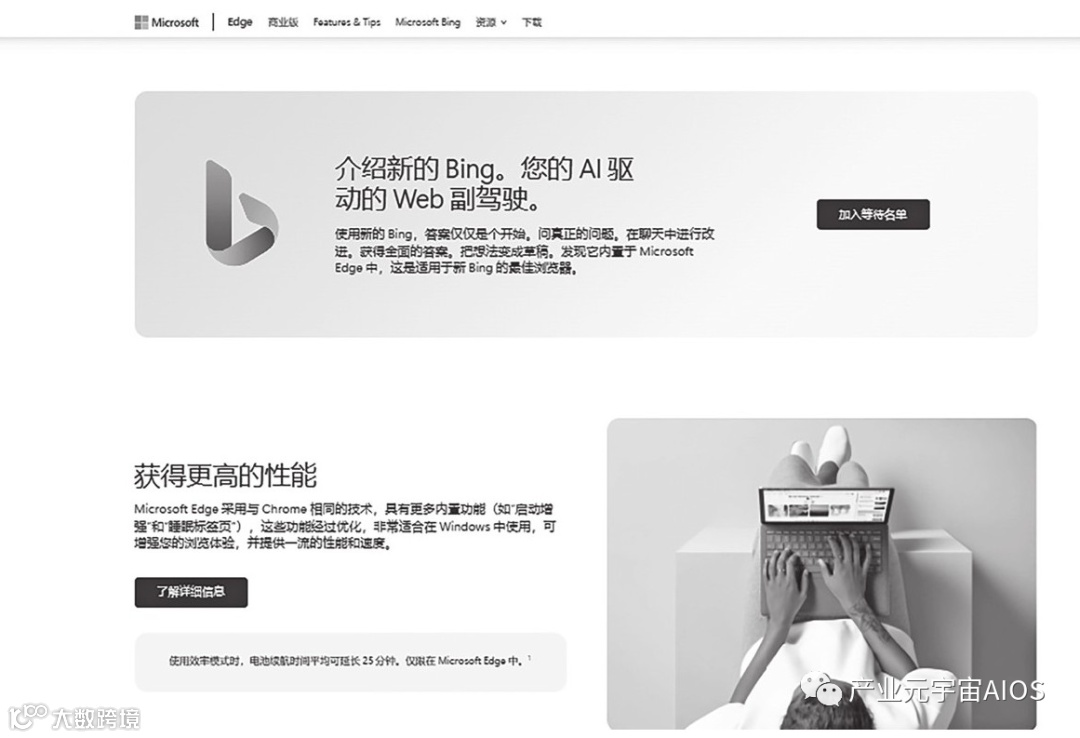
Task: Expand the 资源 dropdown menu
Action: coord(490,22)
